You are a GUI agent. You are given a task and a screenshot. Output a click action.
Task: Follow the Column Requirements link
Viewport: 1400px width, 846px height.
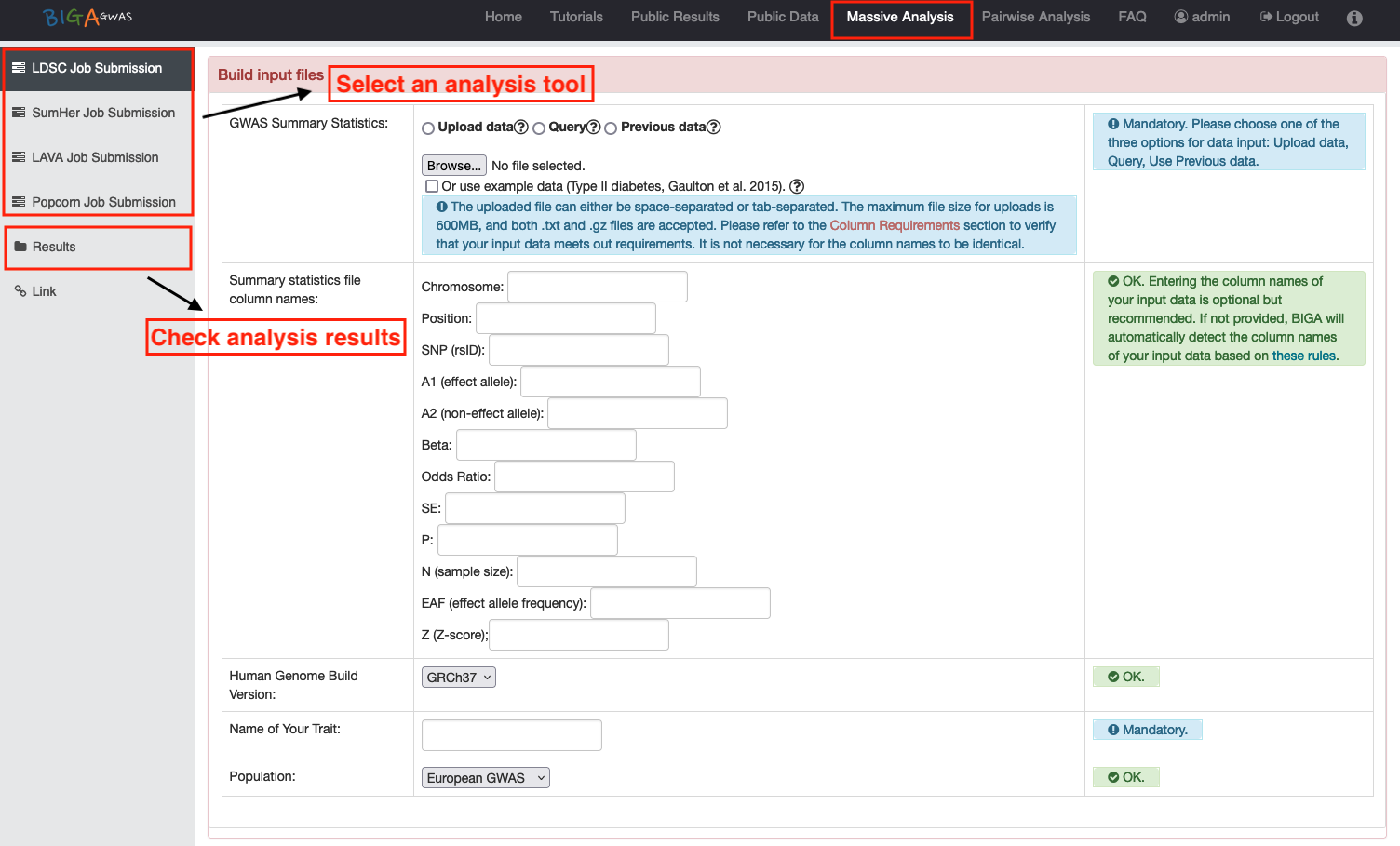[x=894, y=225]
